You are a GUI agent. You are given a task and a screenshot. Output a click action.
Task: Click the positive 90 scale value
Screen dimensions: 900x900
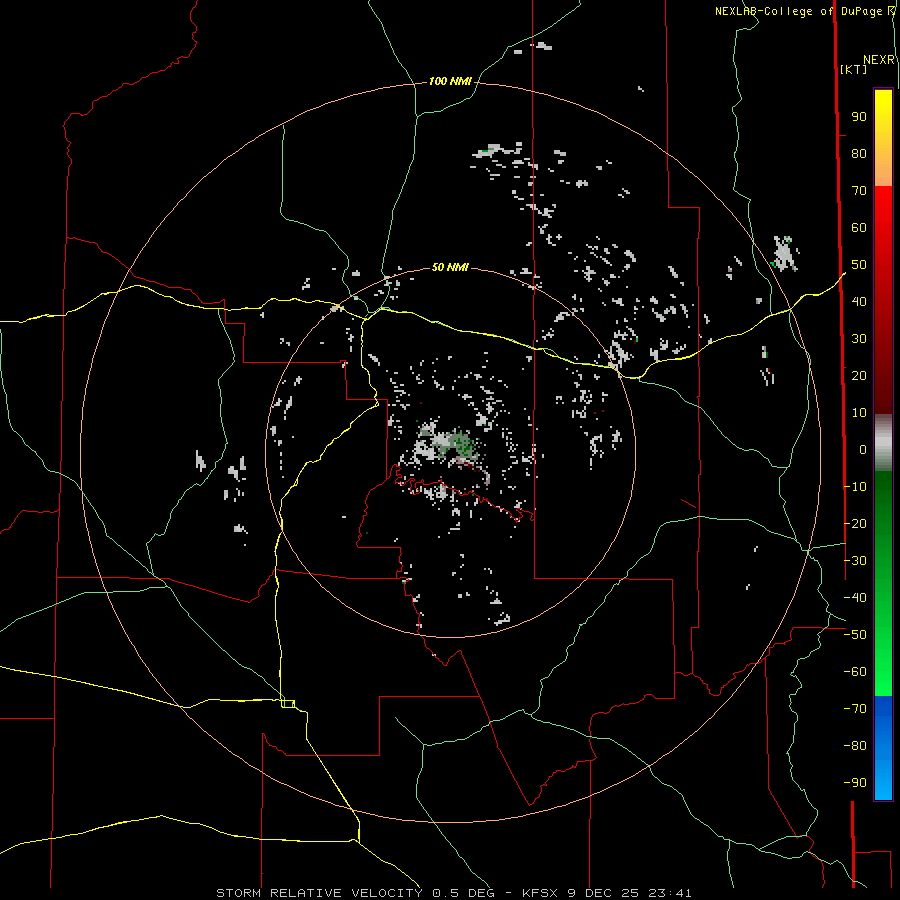coord(859,117)
